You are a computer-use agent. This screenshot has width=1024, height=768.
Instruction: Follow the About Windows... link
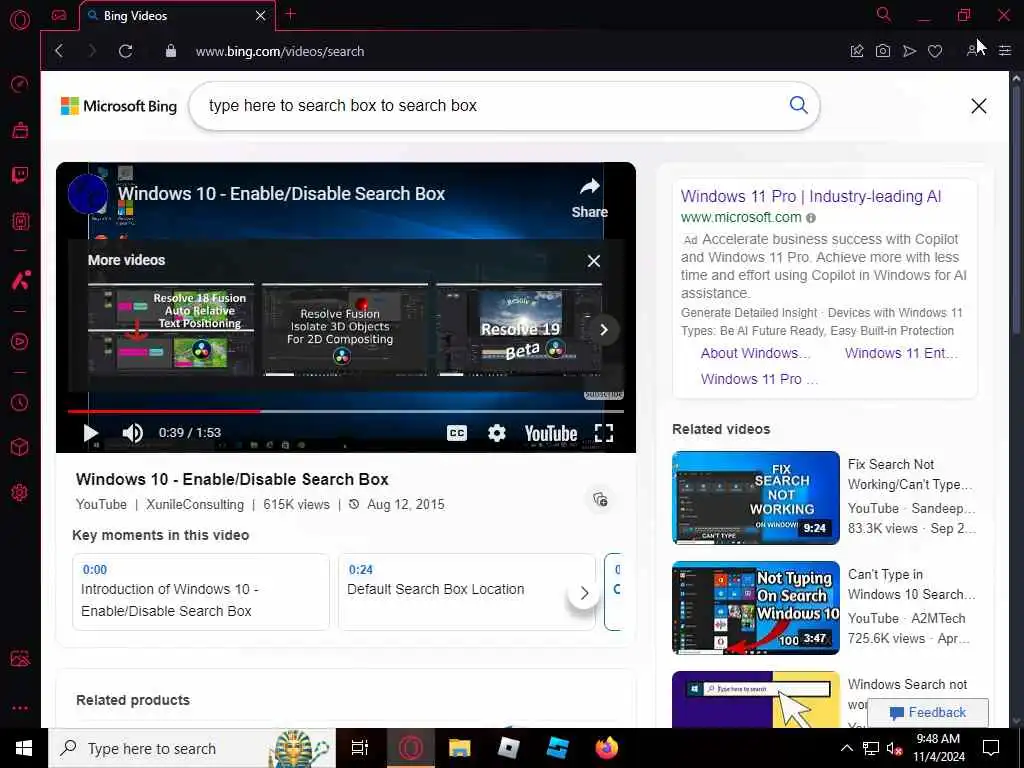click(755, 353)
